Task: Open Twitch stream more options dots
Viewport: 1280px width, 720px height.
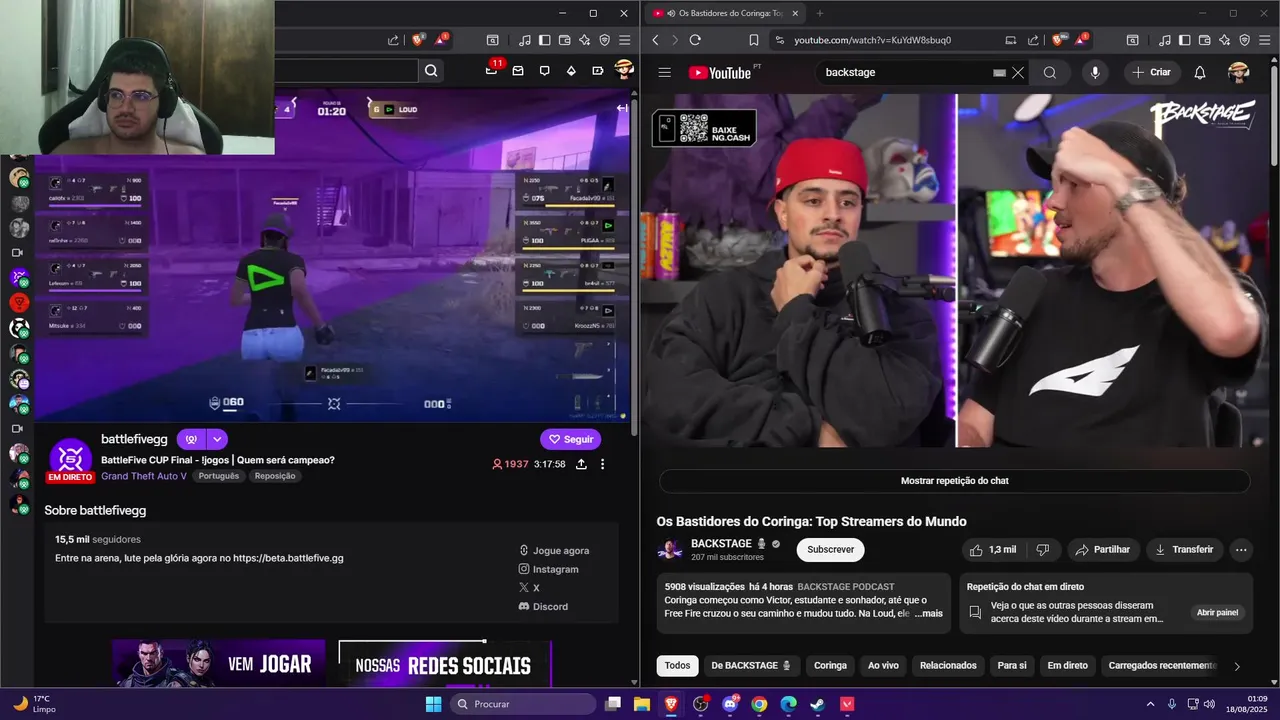Action: click(602, 464)
